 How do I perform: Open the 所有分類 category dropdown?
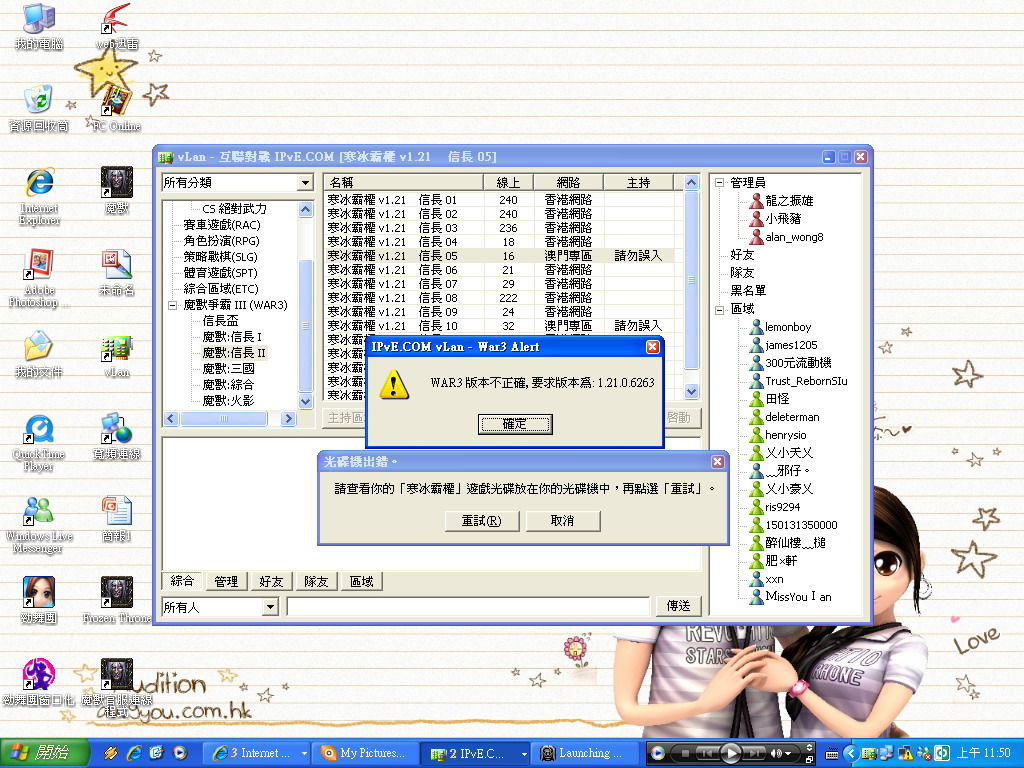pyautogui.click(x=307, y=183)
